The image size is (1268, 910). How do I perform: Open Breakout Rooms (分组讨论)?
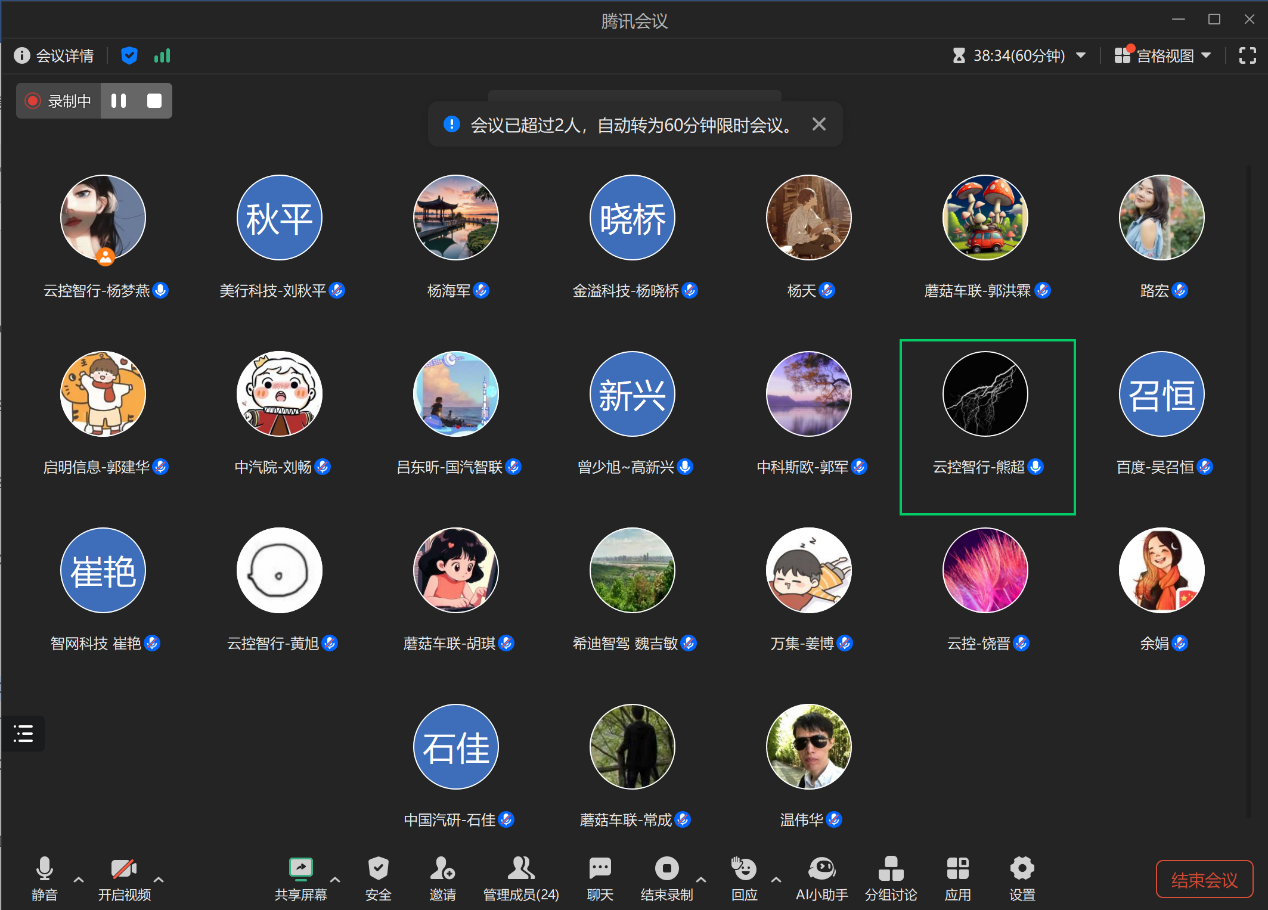coord(890,869)
